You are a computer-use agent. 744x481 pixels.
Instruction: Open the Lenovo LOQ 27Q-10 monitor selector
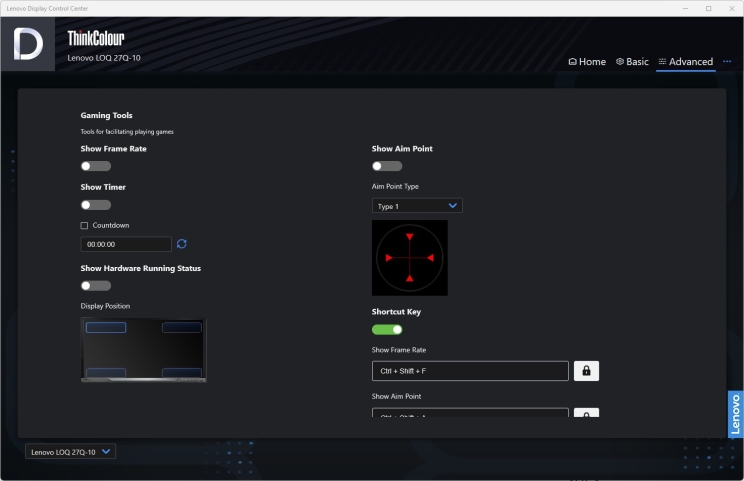(70, 452)
